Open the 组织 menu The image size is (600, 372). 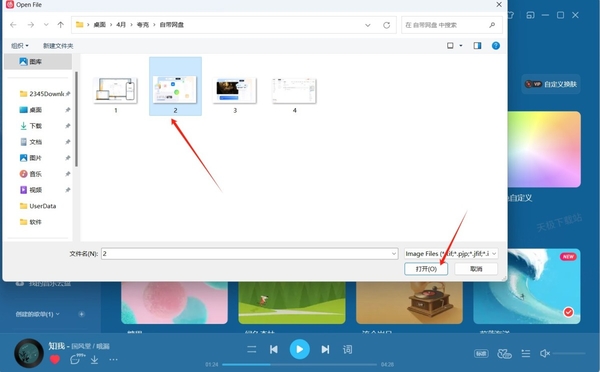point(20,46)
